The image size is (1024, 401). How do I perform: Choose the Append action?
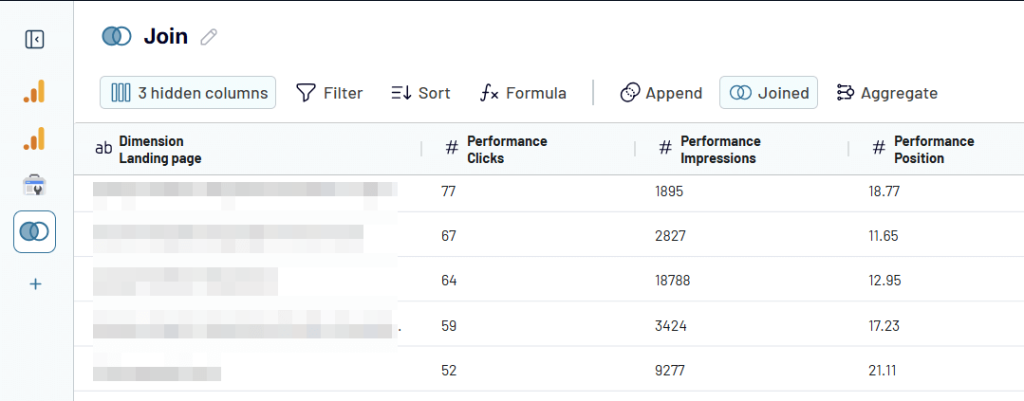coord(661,93)
